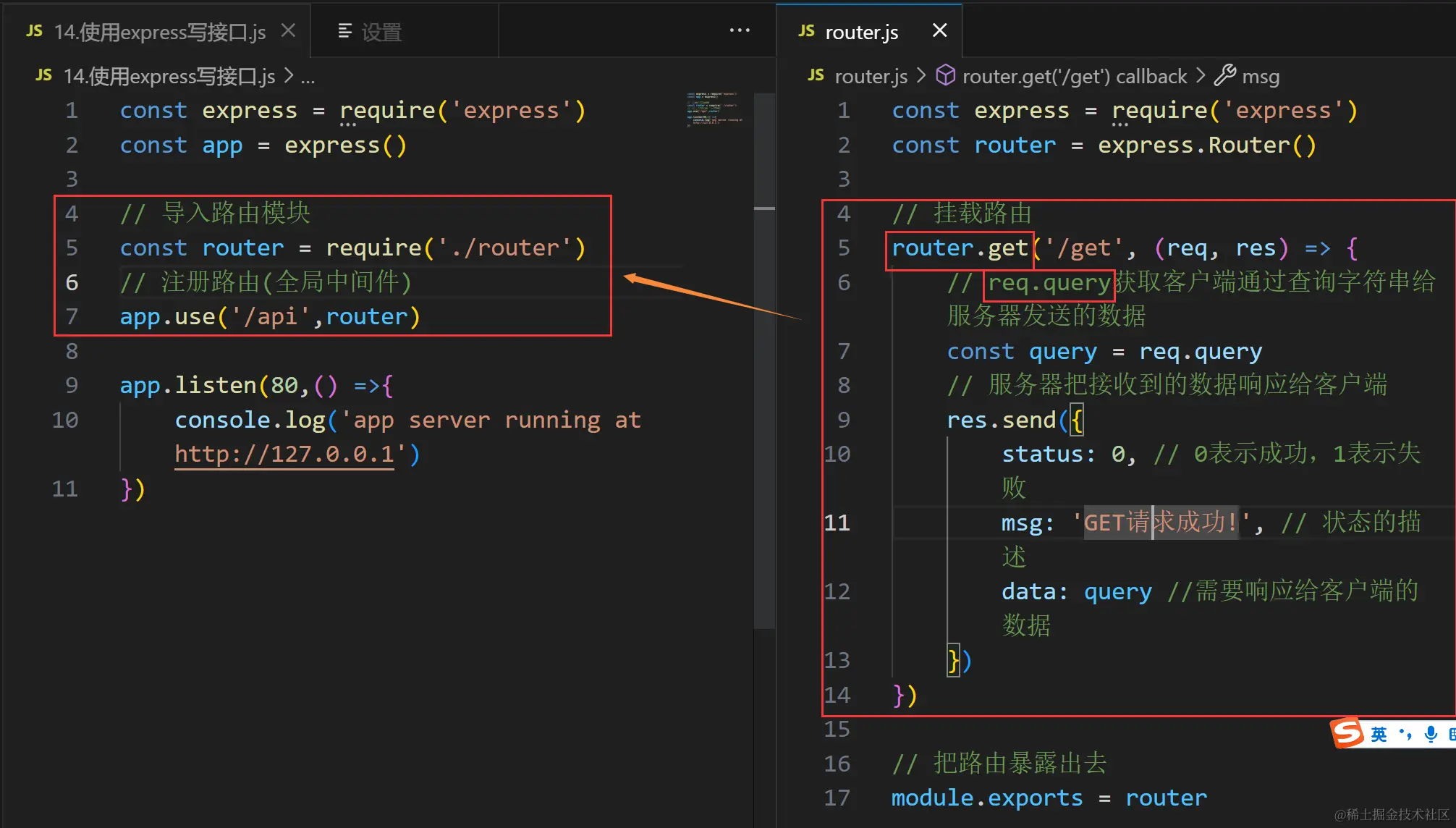Viewport: 1456px width, 828px height.
Task: Toggle IME punctuation mode button
Action: [x=1405, y=734]
